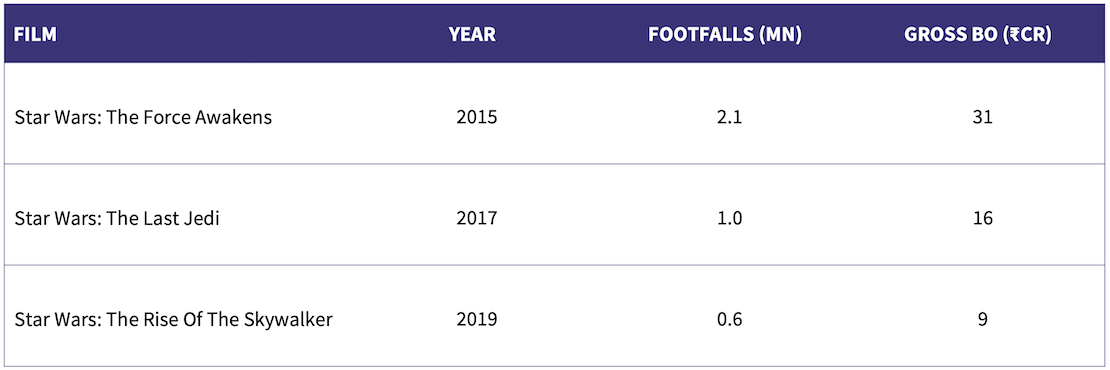Image resolution: width=1110 pixels, height=370 pixels.
Task: Click the 2017 year cell
Action: coord(477,219)
